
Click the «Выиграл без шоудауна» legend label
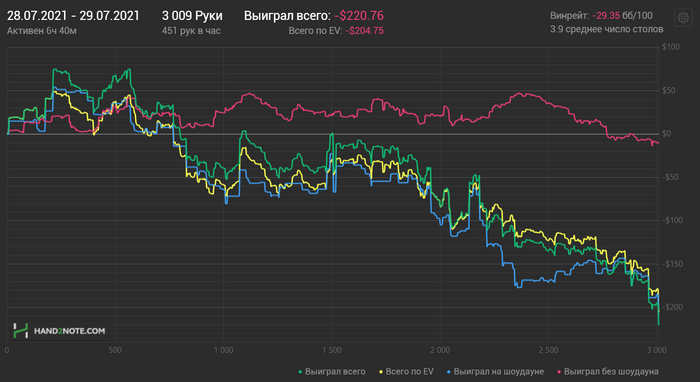(611, 371)
